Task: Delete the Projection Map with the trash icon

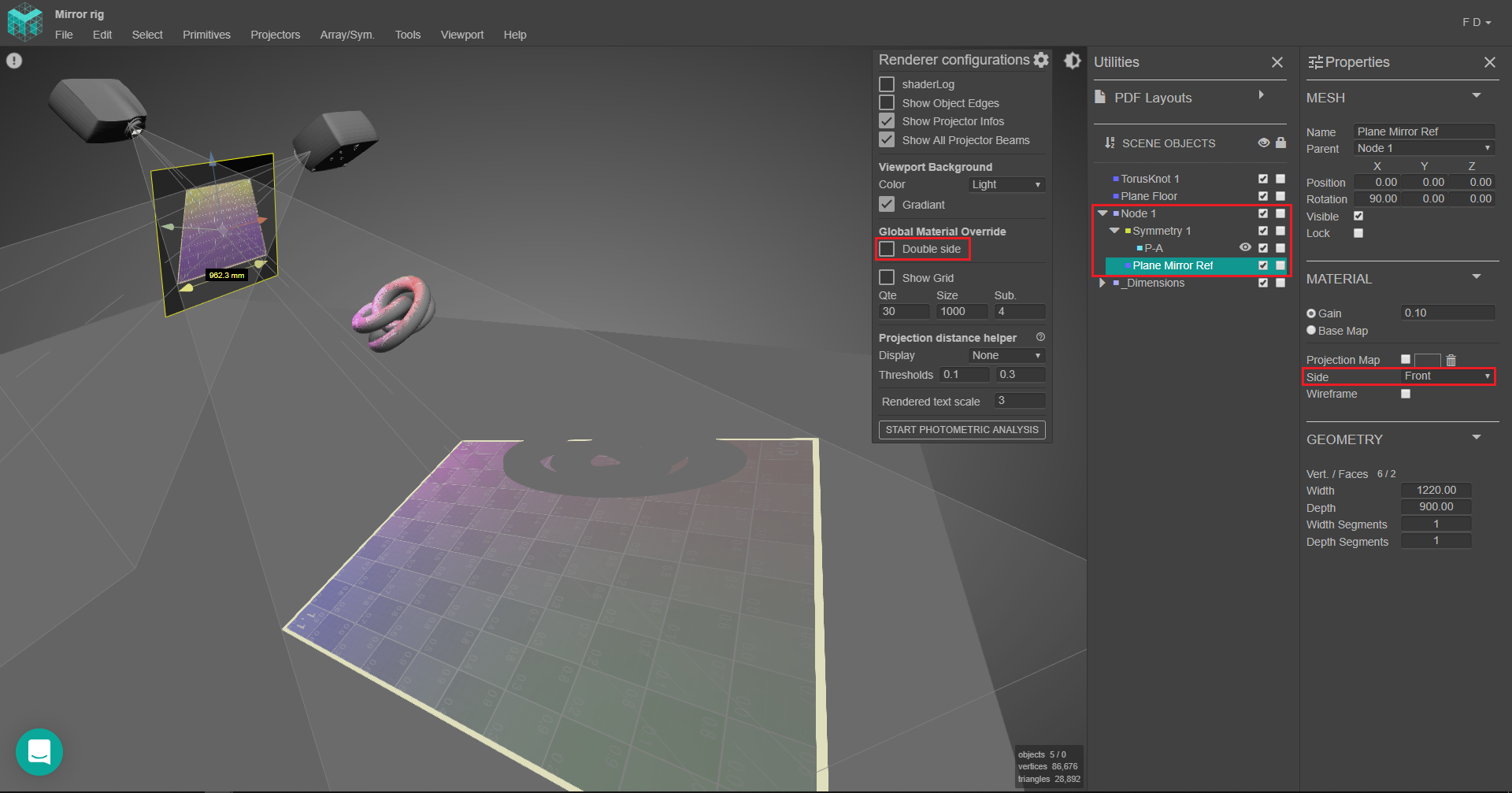Action: point(1451,360)
